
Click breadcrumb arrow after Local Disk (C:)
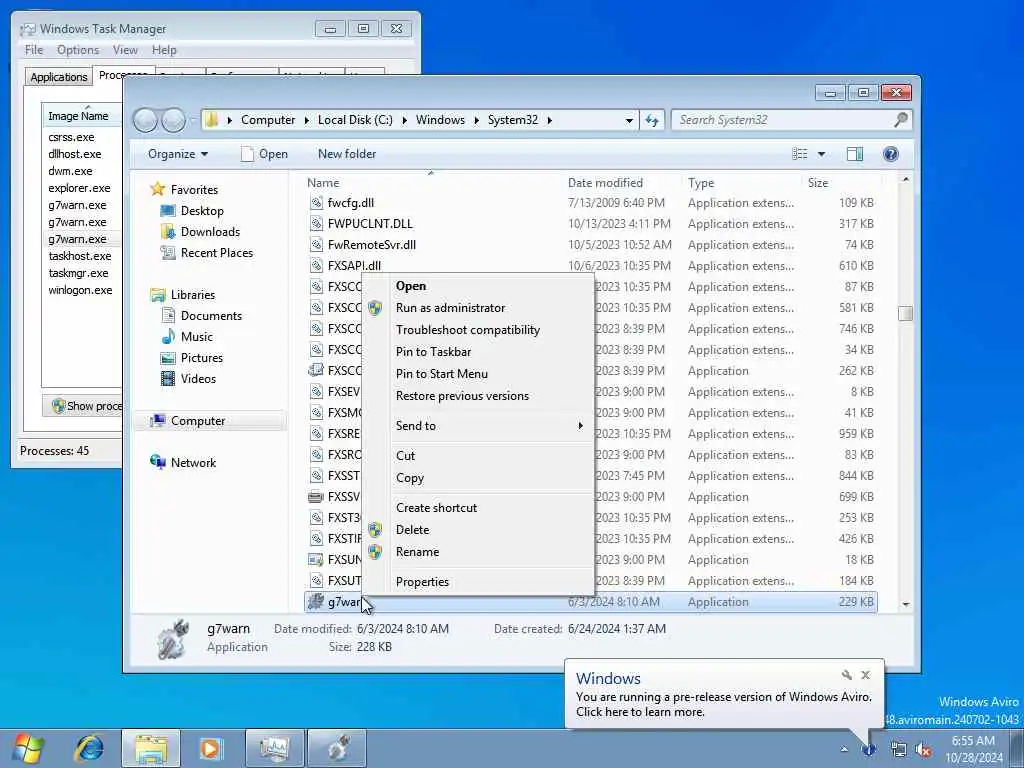pos(404,120)
